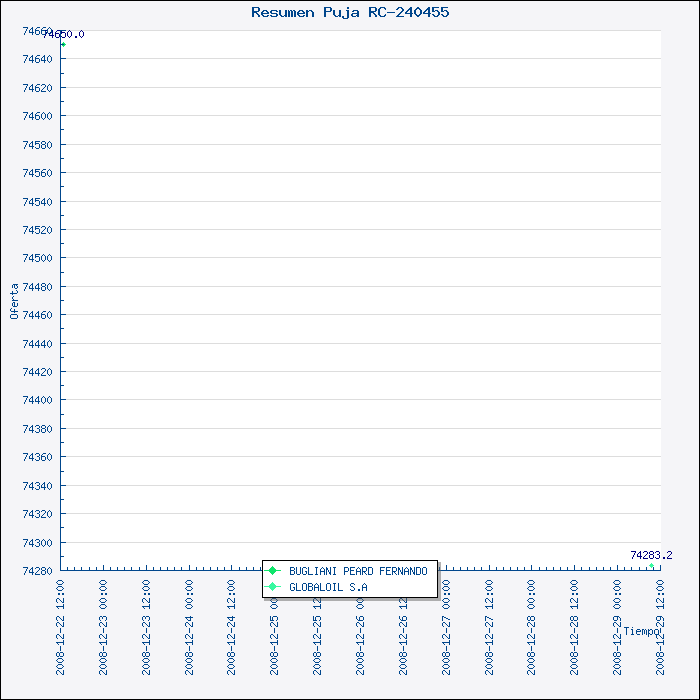
Task: Click the BUGLIANI PEARD FERNANDO legend label
Action: pos(358,571)
